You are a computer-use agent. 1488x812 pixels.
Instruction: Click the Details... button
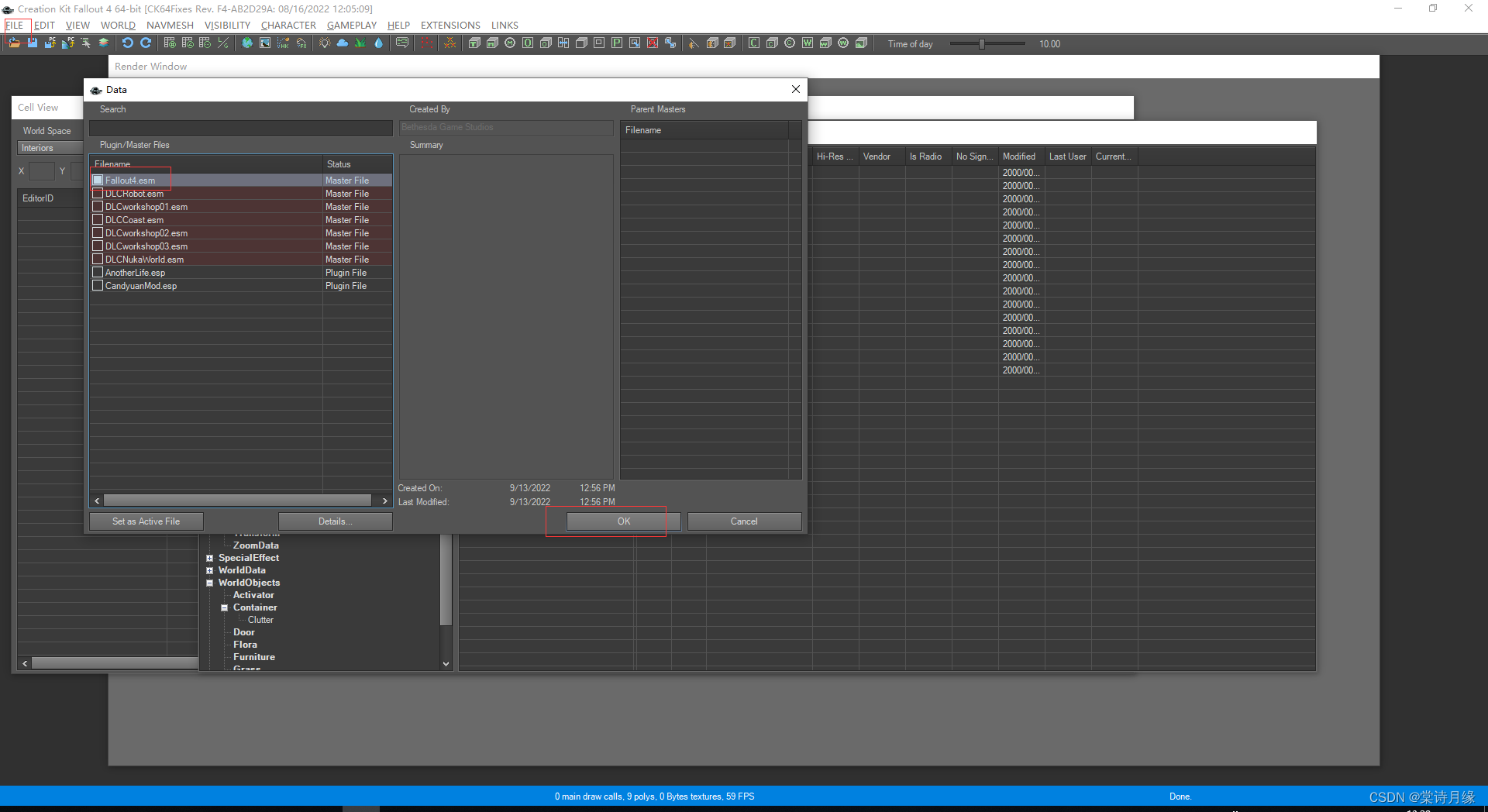(x=335, y=521)
